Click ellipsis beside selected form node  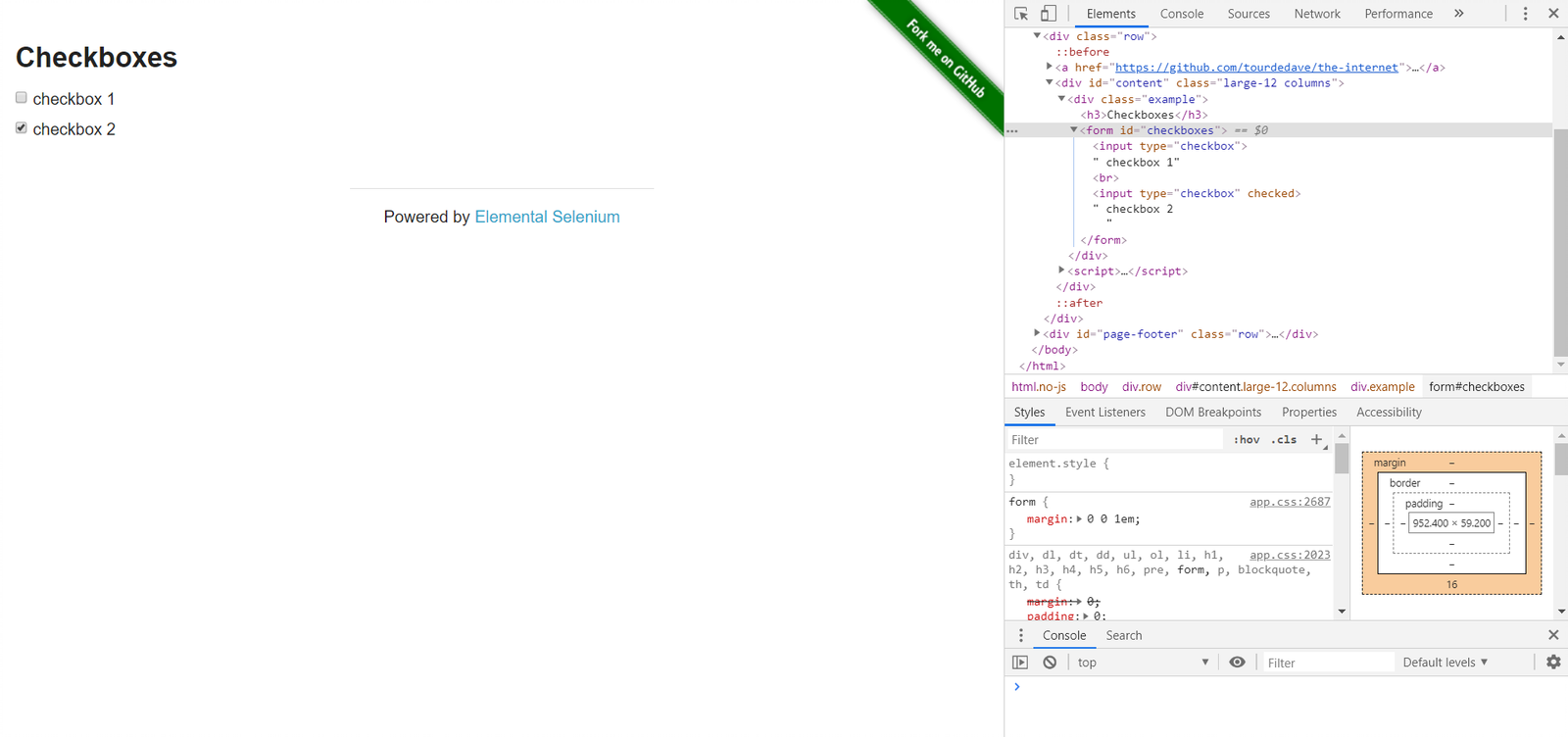(x=1012, y=130)
